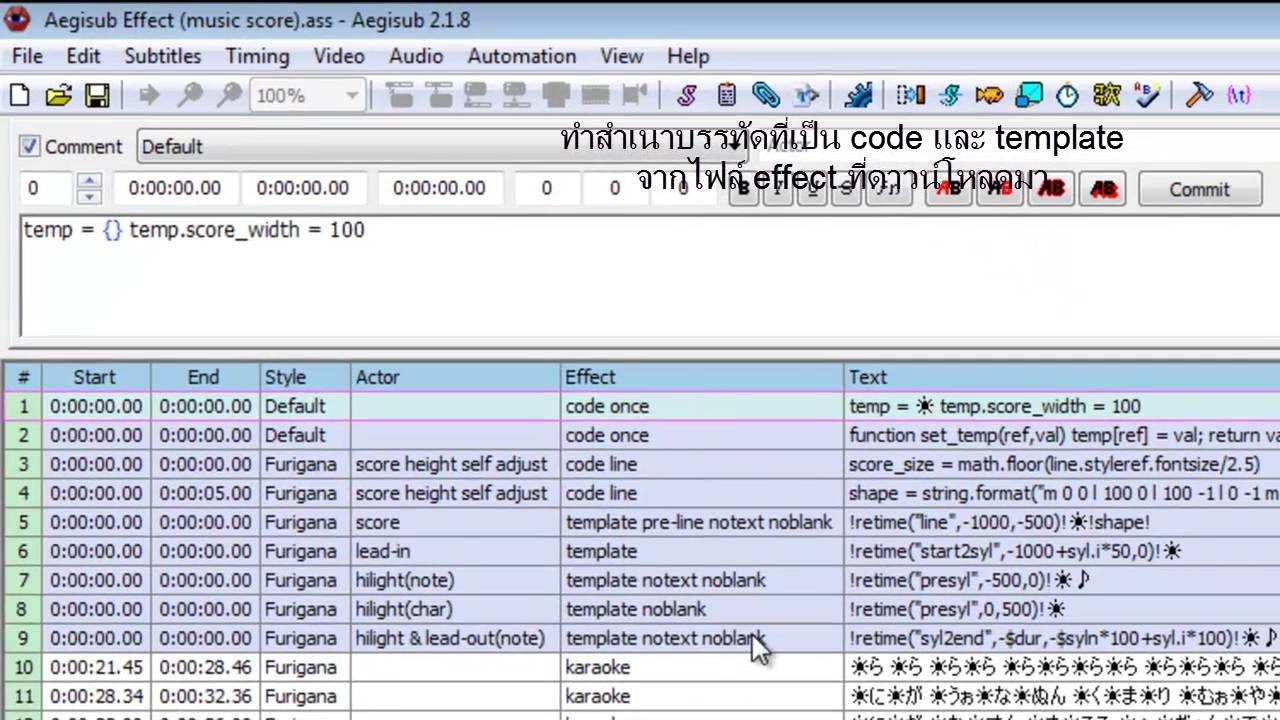Save the subtitles with the floppy icon
The image size is (1280, 720).
(96, 95)
